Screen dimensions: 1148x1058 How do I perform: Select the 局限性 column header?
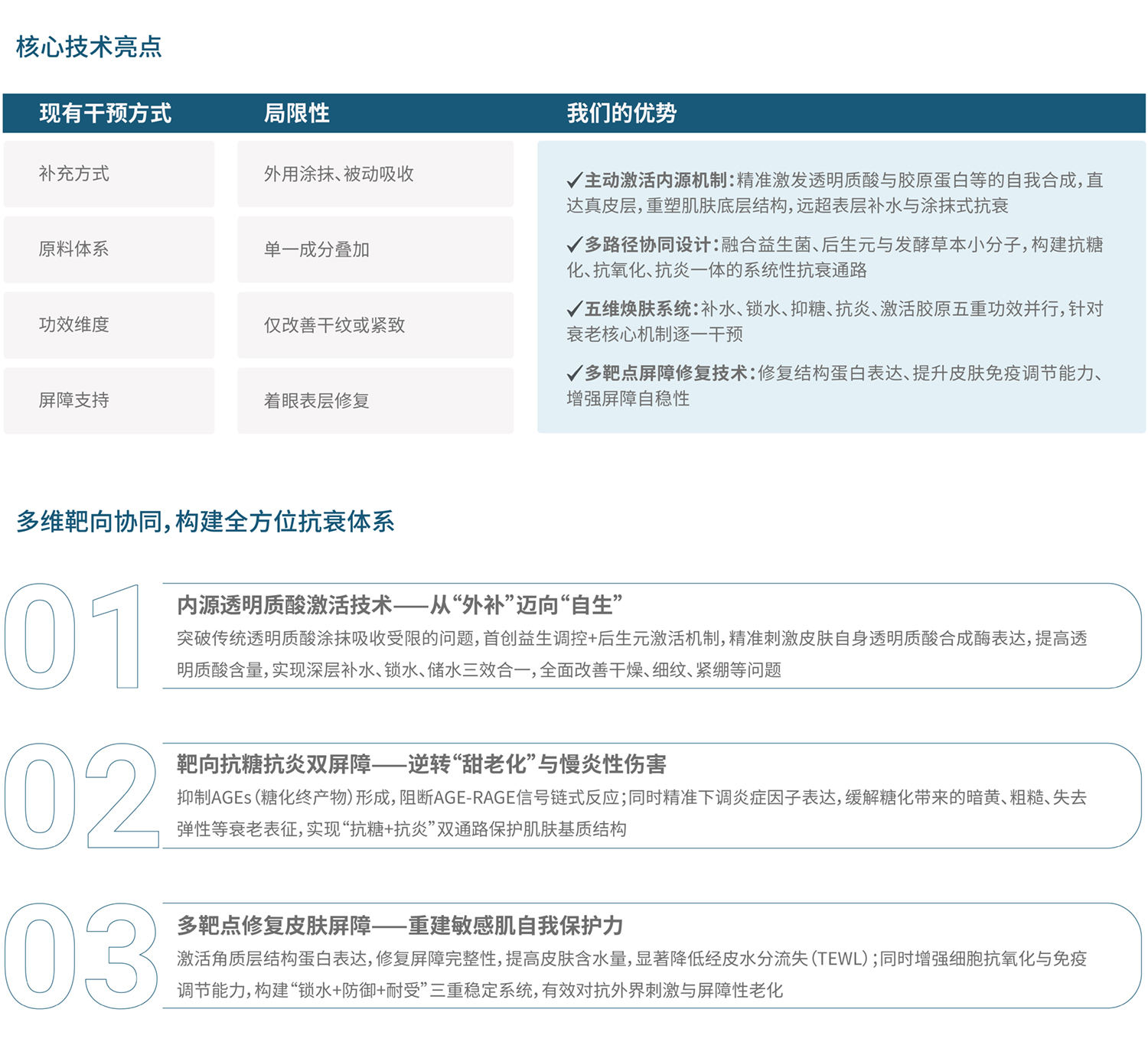[296, 113]
